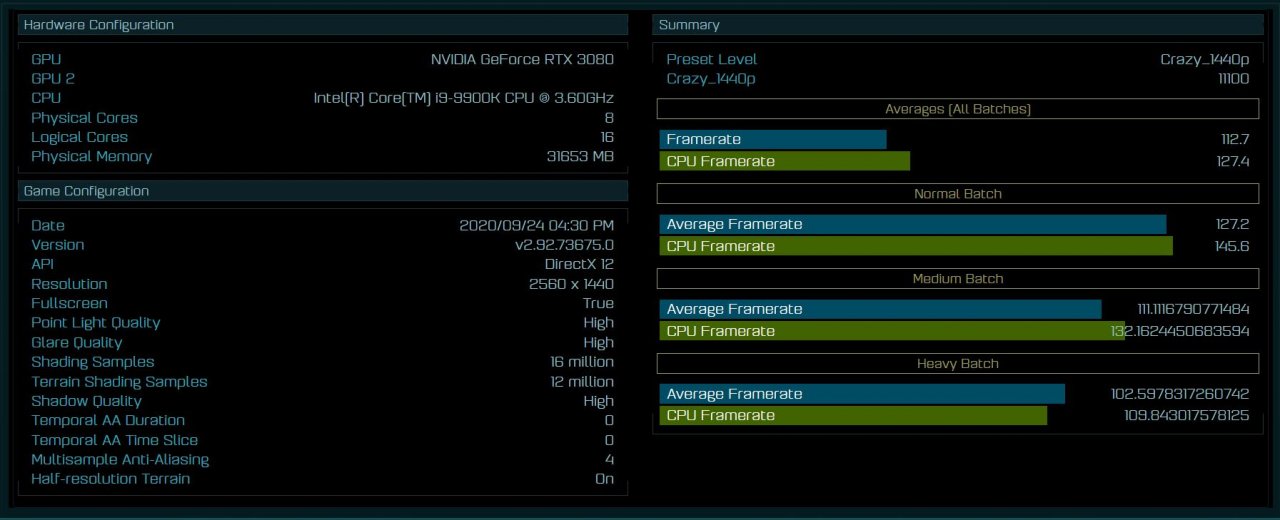
Task: Click the Terrain Shading Samples value 12 million
Action: (581, 381)
